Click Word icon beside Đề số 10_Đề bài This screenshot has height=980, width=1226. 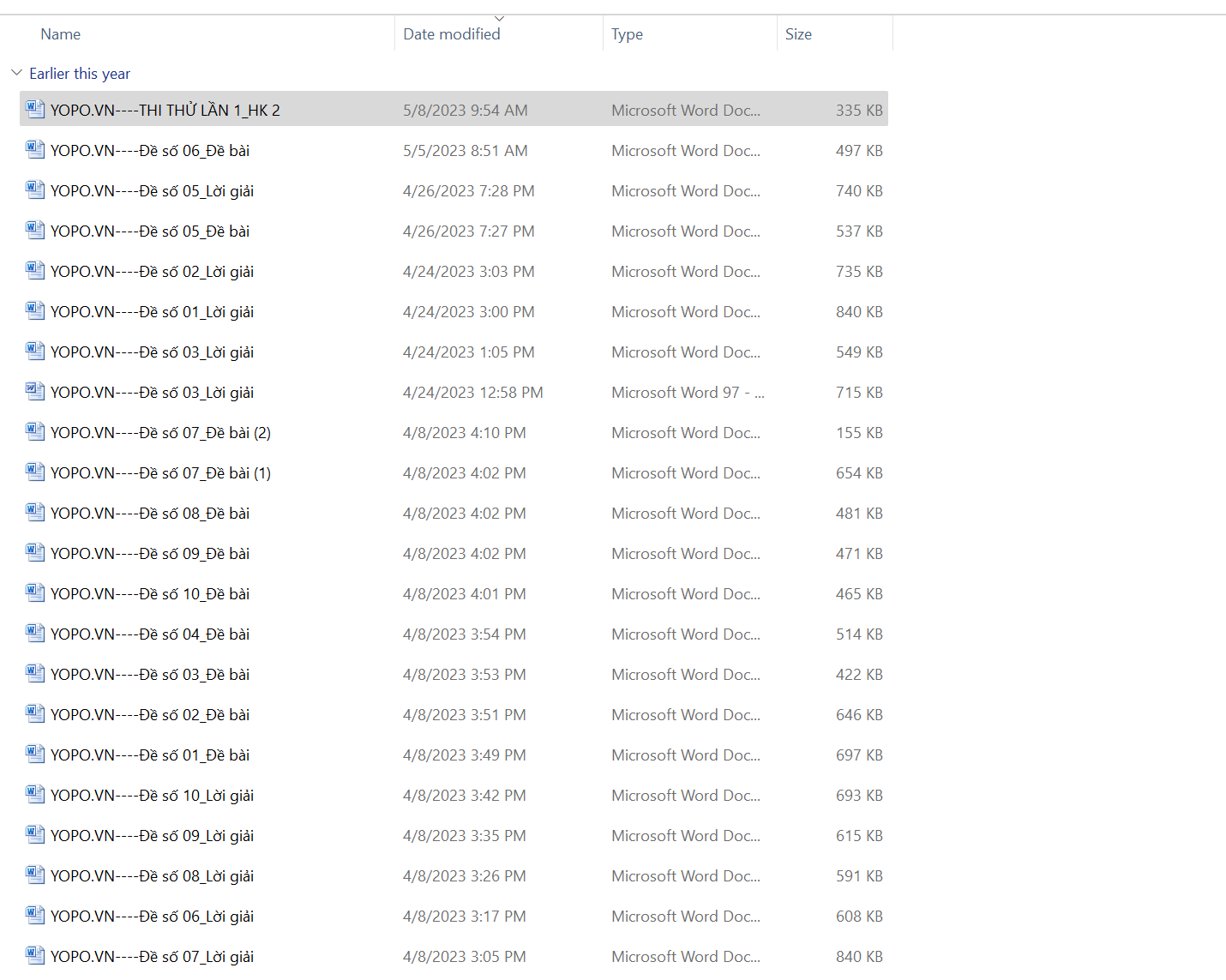(x=35, y=592)
